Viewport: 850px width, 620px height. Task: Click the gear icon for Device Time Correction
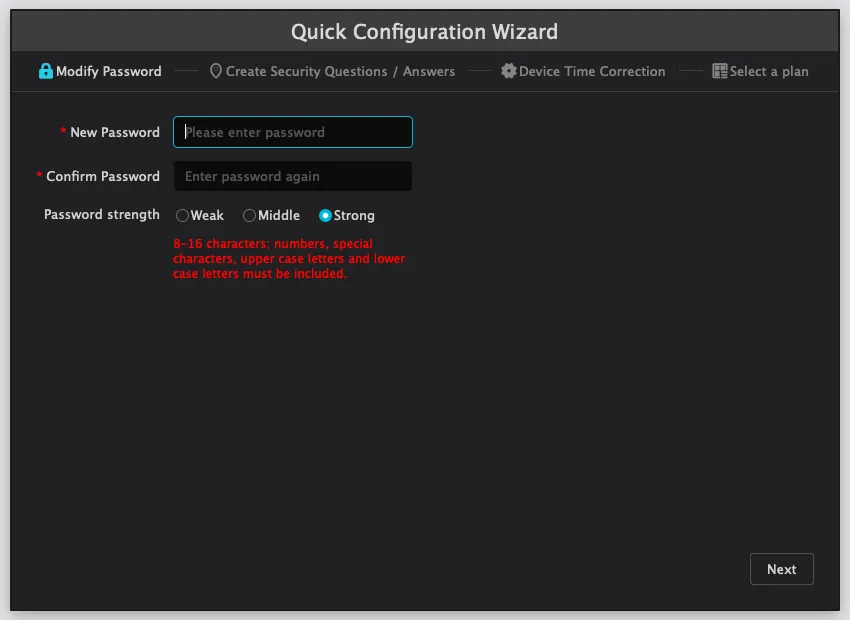(x=508, y=71)
